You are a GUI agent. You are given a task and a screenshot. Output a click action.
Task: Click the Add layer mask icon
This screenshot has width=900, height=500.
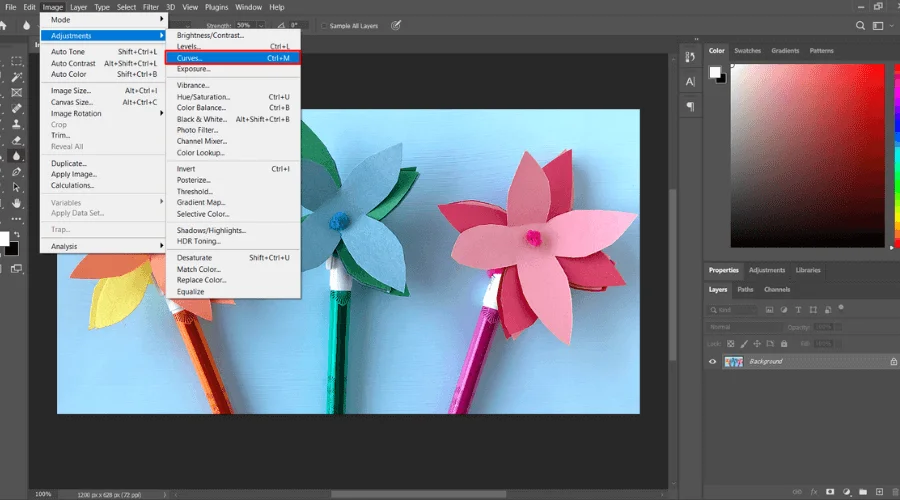[x=830, y=492]
